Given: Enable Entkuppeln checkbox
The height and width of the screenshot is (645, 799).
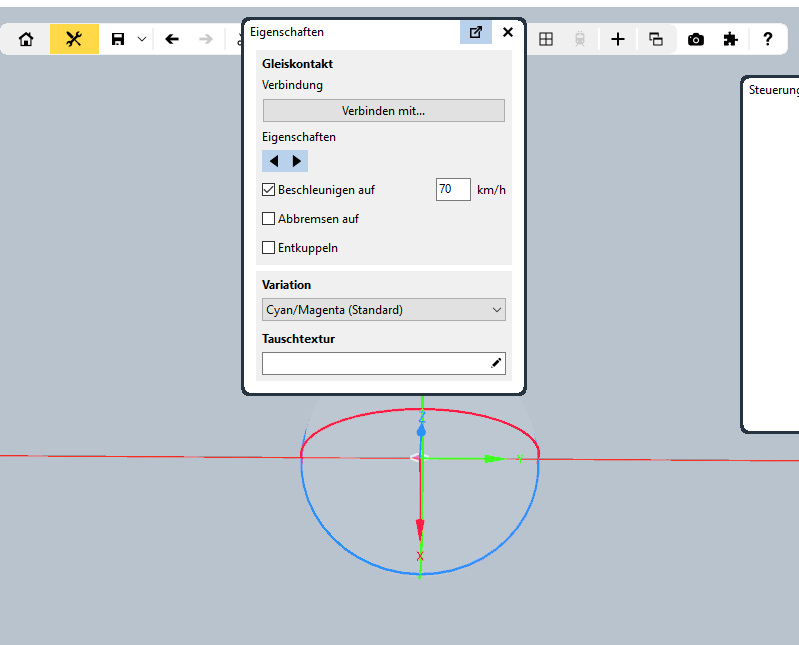Looking at the screenshot, I should click(269, 248).
